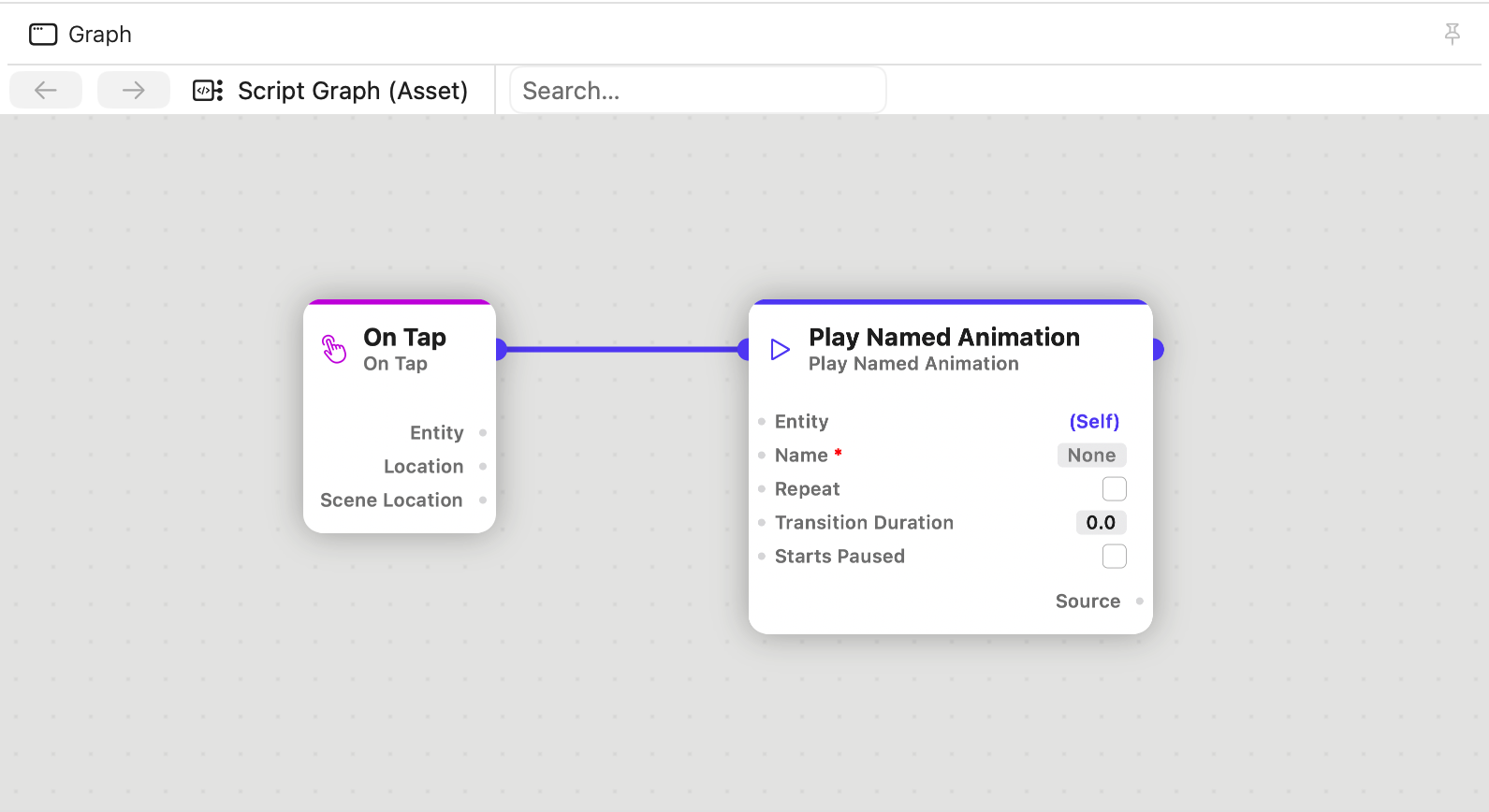Open the Name dropdown showing None

(x=1092, y=456)
